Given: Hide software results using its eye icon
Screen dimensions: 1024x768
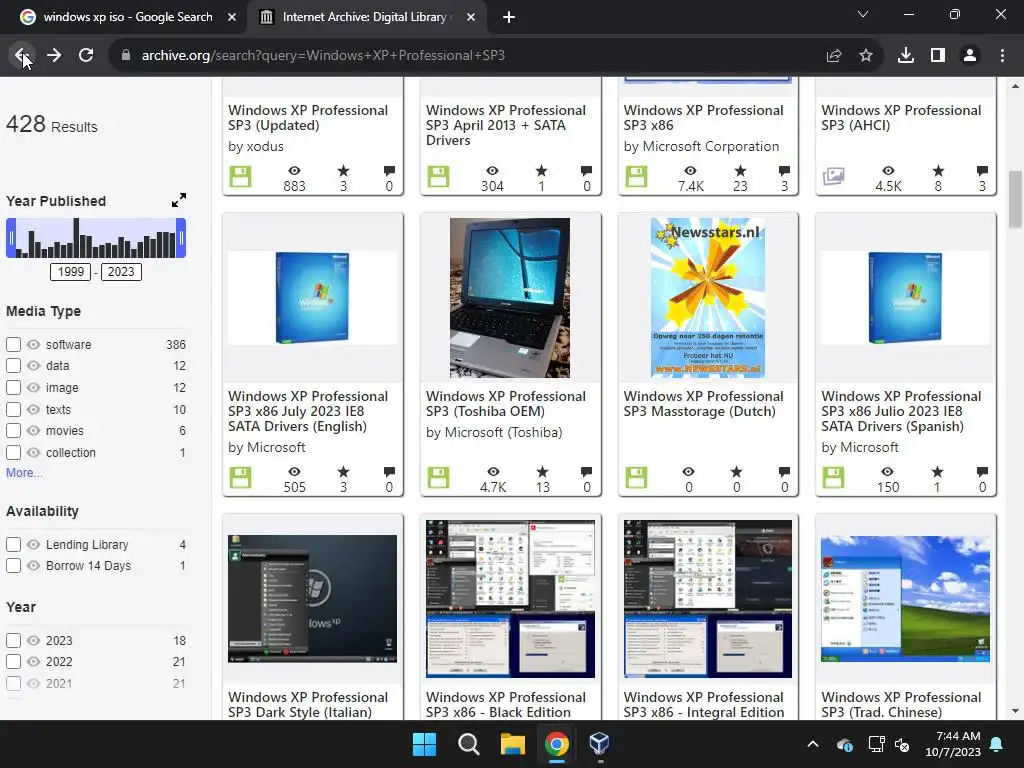Looking at the screenshot, I should tap(33, 344).
